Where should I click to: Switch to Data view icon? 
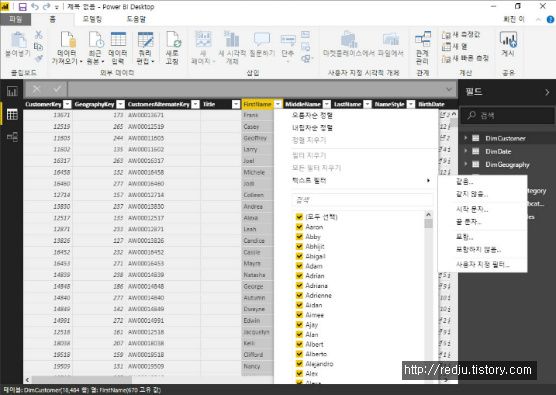(x=12, y=114)
